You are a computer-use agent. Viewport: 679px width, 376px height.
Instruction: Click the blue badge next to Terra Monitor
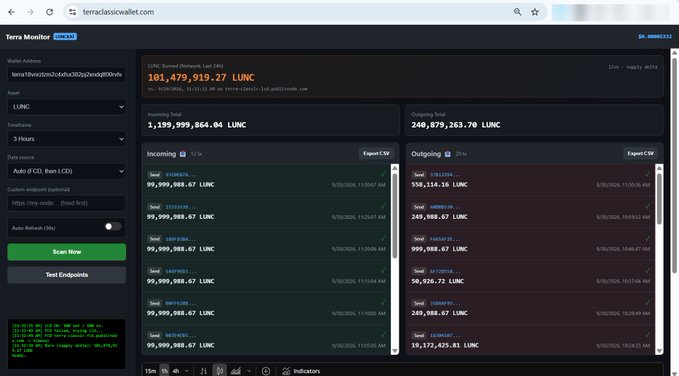65,36
